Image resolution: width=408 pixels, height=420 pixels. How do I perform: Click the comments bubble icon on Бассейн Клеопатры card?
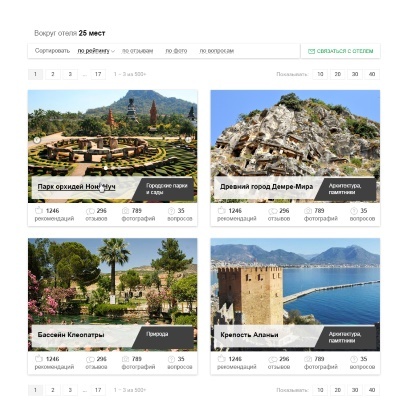[90, 359]
